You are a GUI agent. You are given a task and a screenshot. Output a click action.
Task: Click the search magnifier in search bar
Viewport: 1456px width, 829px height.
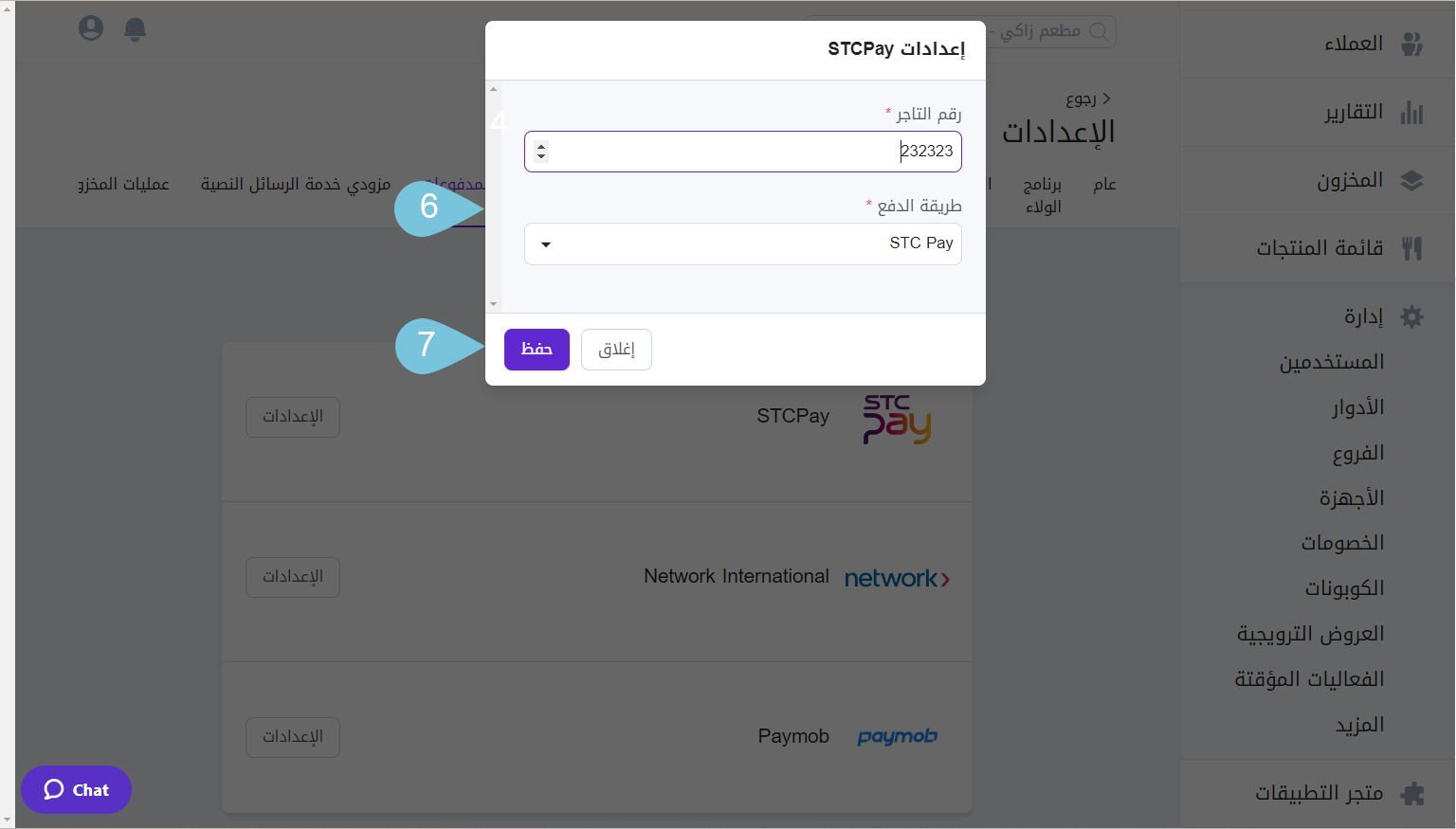(1100, 31)
